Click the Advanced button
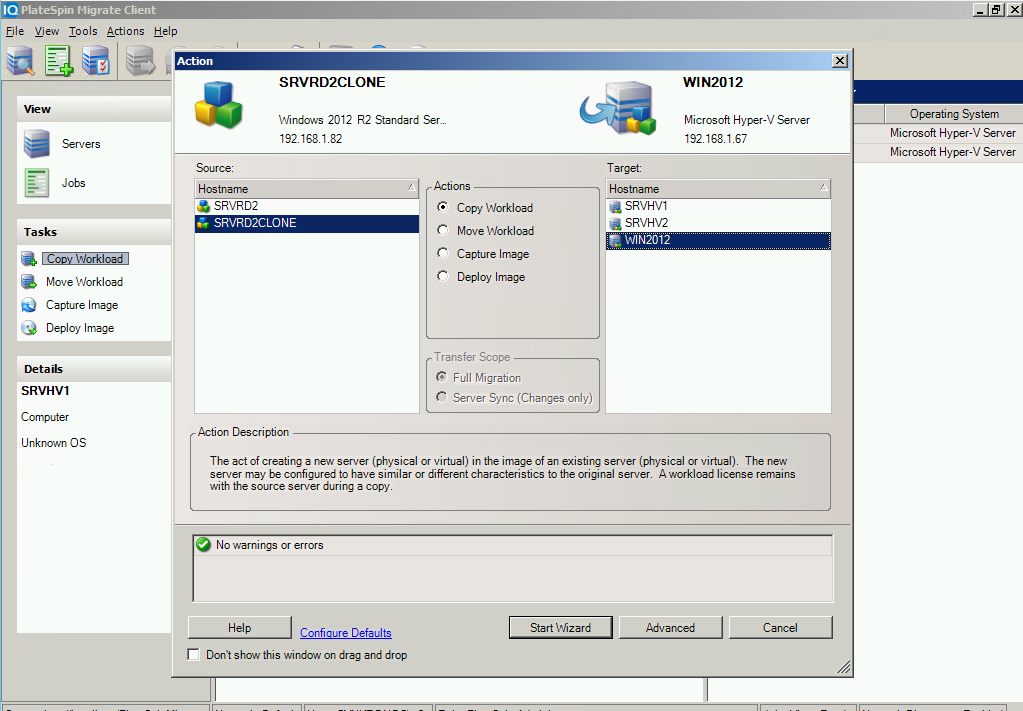The image size is (1023, 711). 670,628
